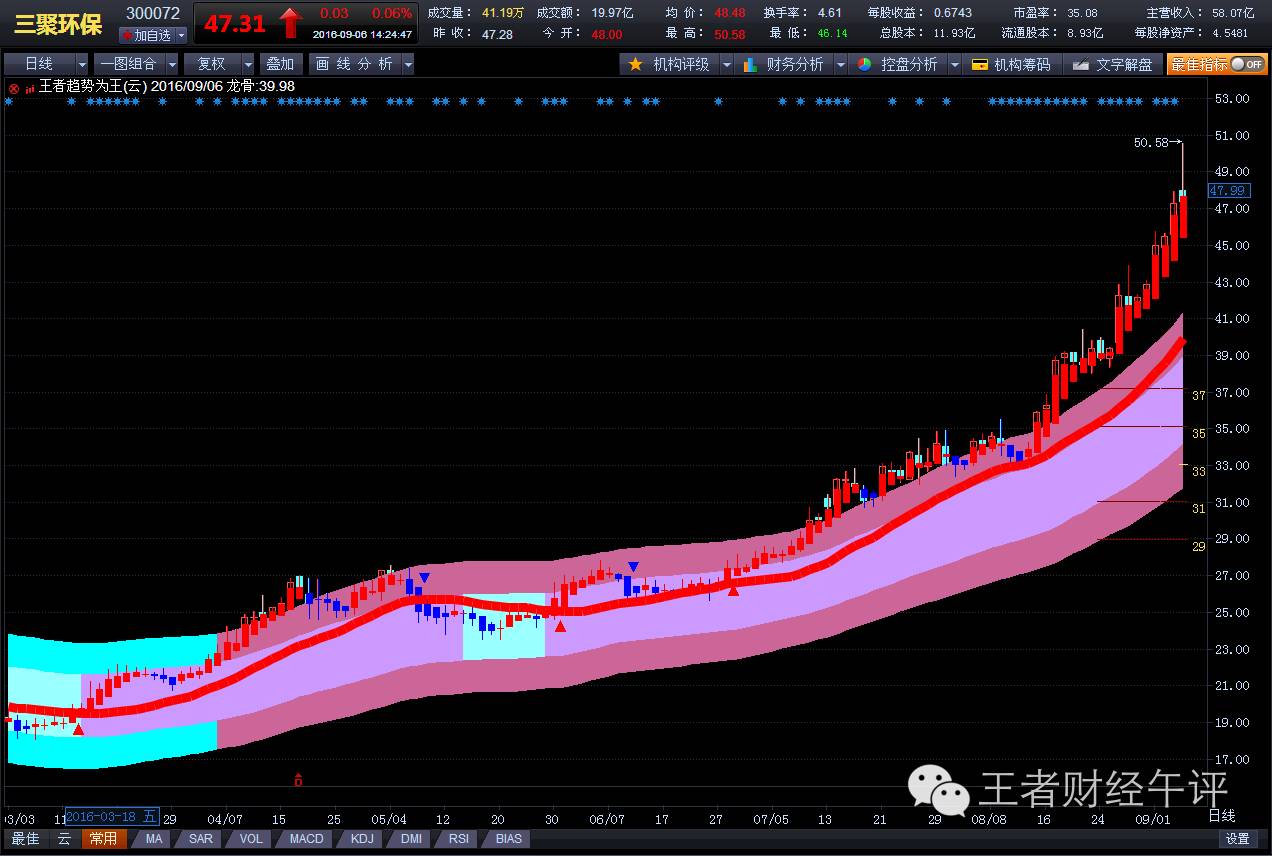Click the 47.99 price tag on axis
Image resolution: width=1272 pixels, height=856 pixels.
[1228, 190]
